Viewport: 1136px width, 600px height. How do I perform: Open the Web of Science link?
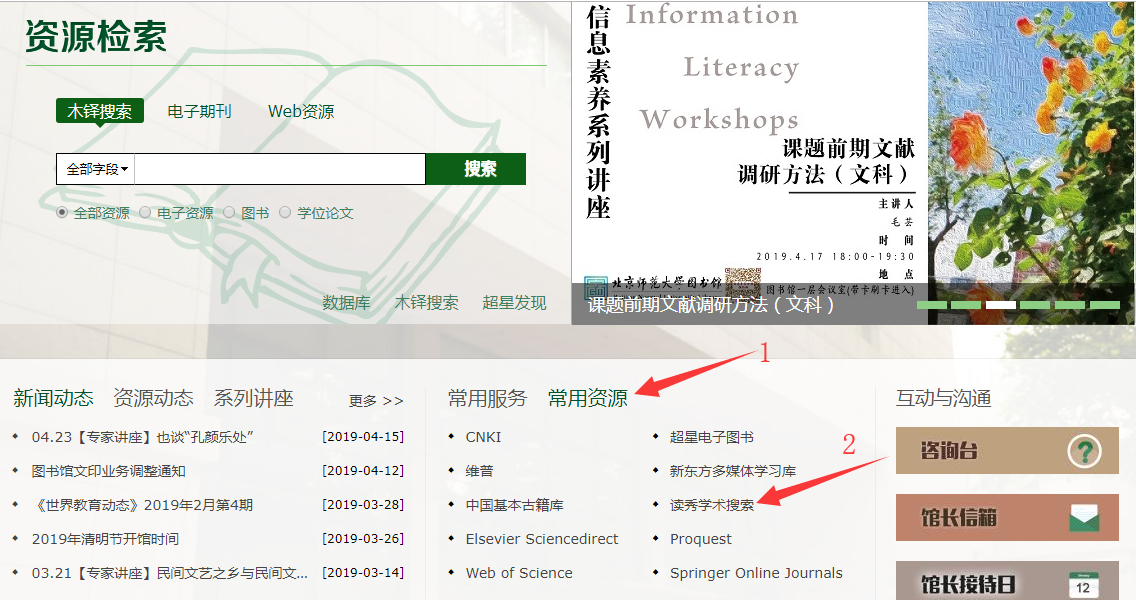point(519,573)
